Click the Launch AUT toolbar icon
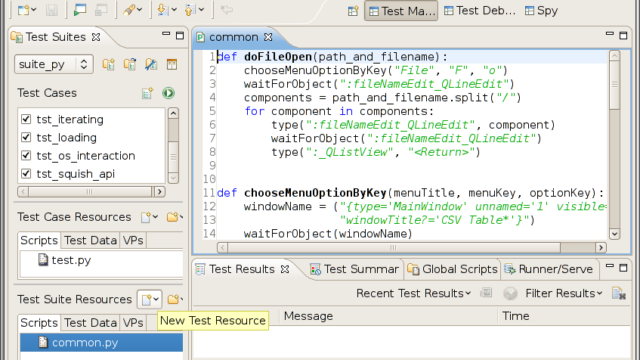Screen dimensions: 640x360 click(x=80, y=10)
